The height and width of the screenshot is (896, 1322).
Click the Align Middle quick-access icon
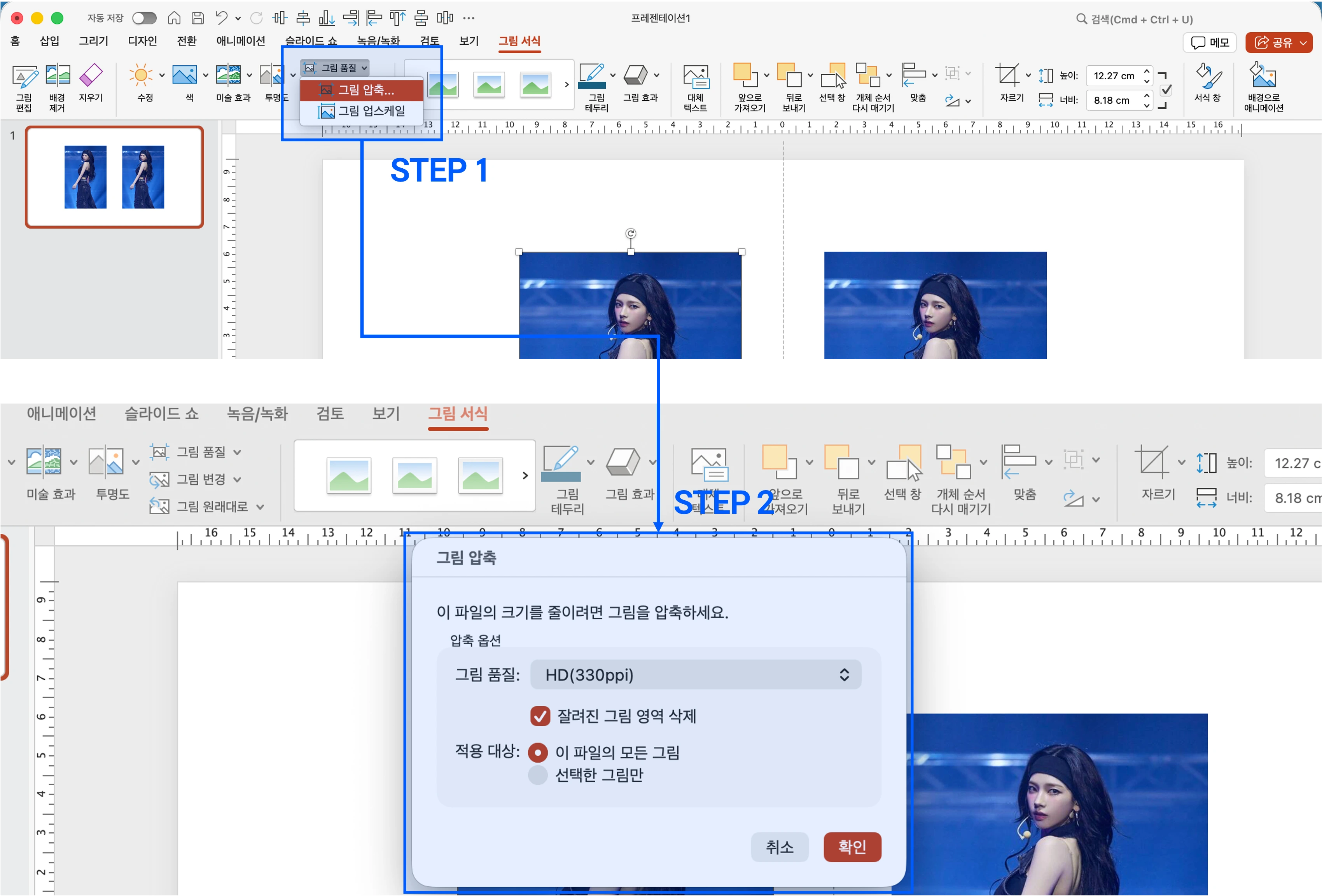coord(280,18)
